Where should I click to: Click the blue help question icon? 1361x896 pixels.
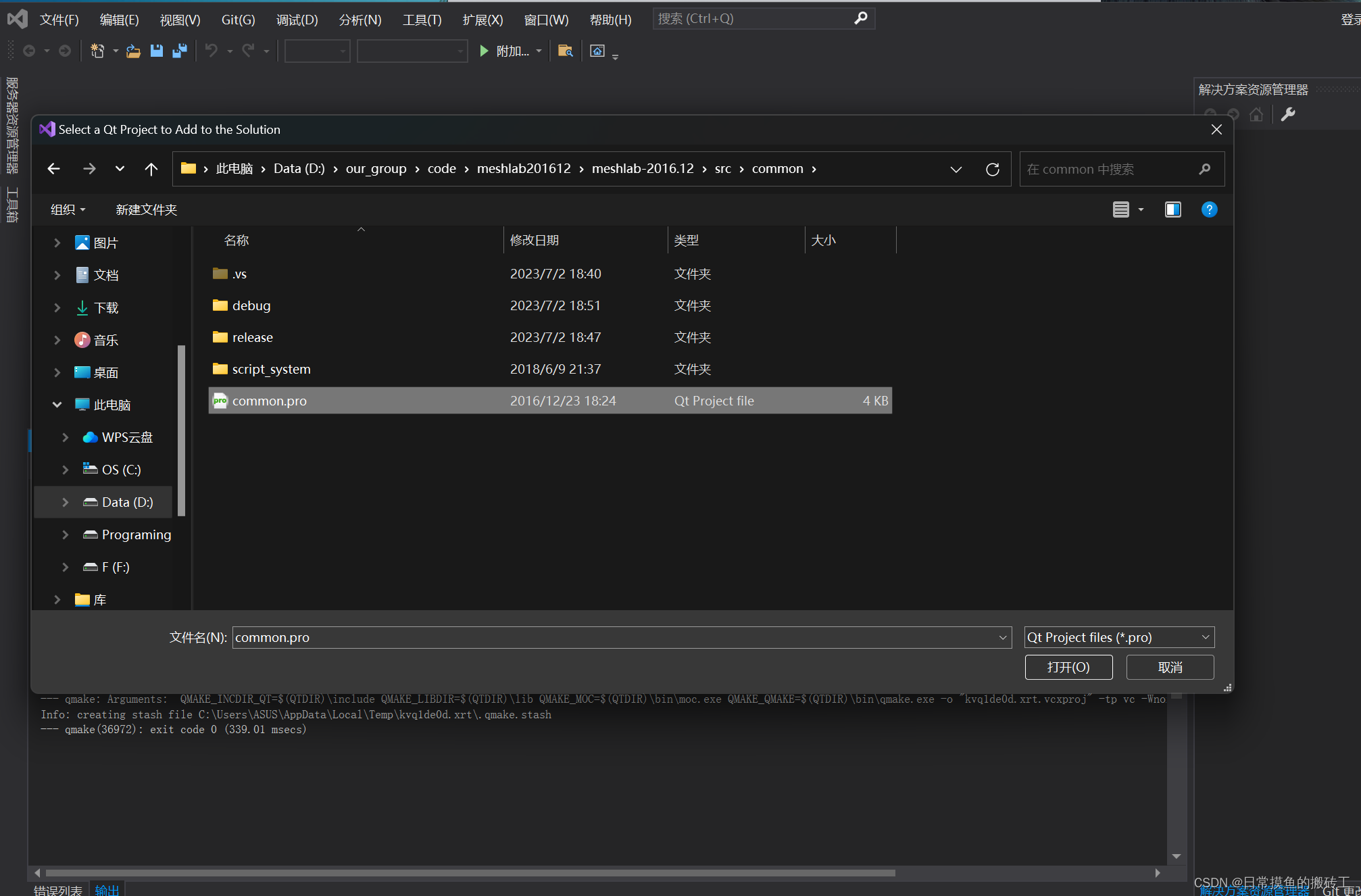click(x=1209, y=209)
